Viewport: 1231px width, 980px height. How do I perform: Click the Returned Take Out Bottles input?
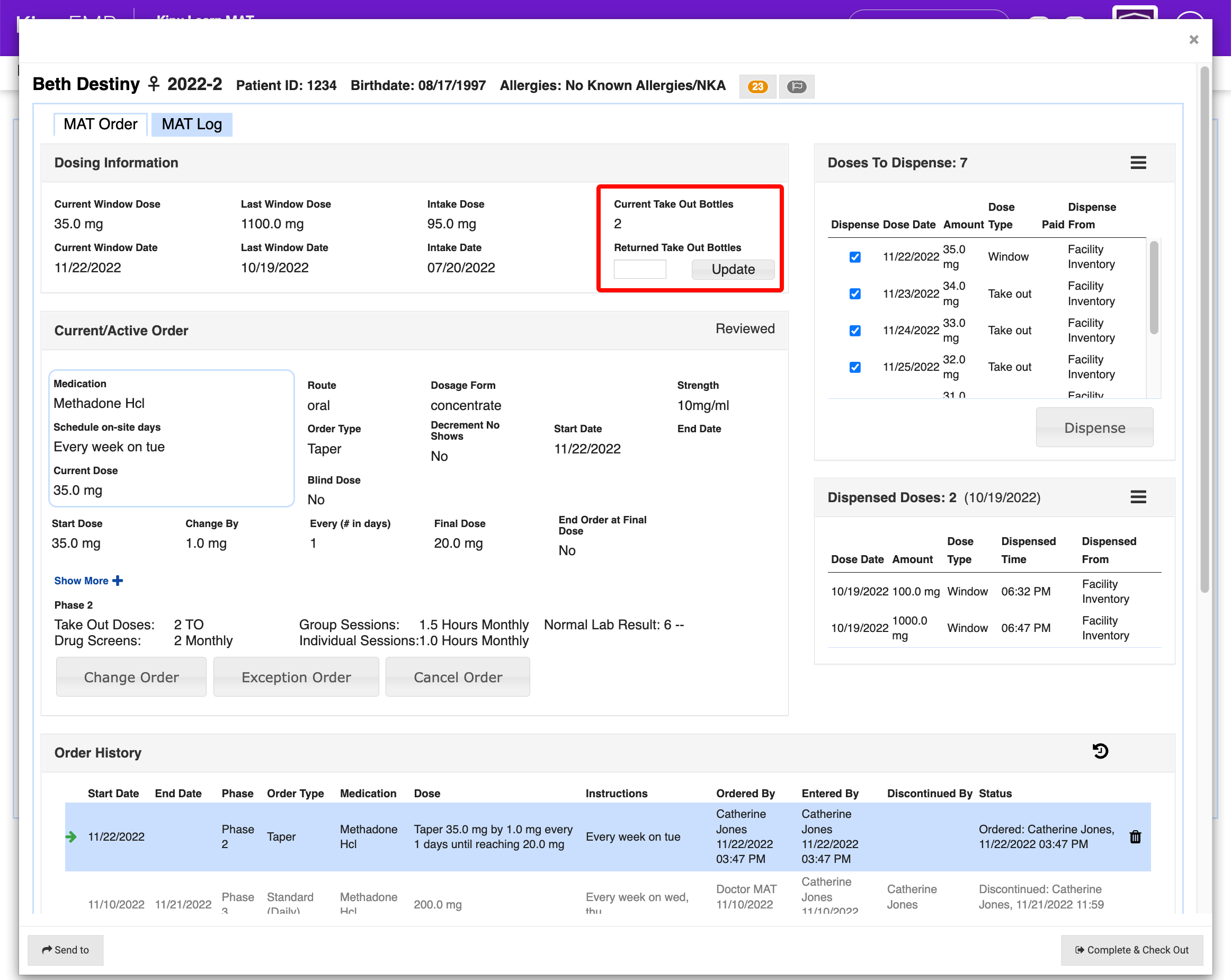tap(639, 269)
